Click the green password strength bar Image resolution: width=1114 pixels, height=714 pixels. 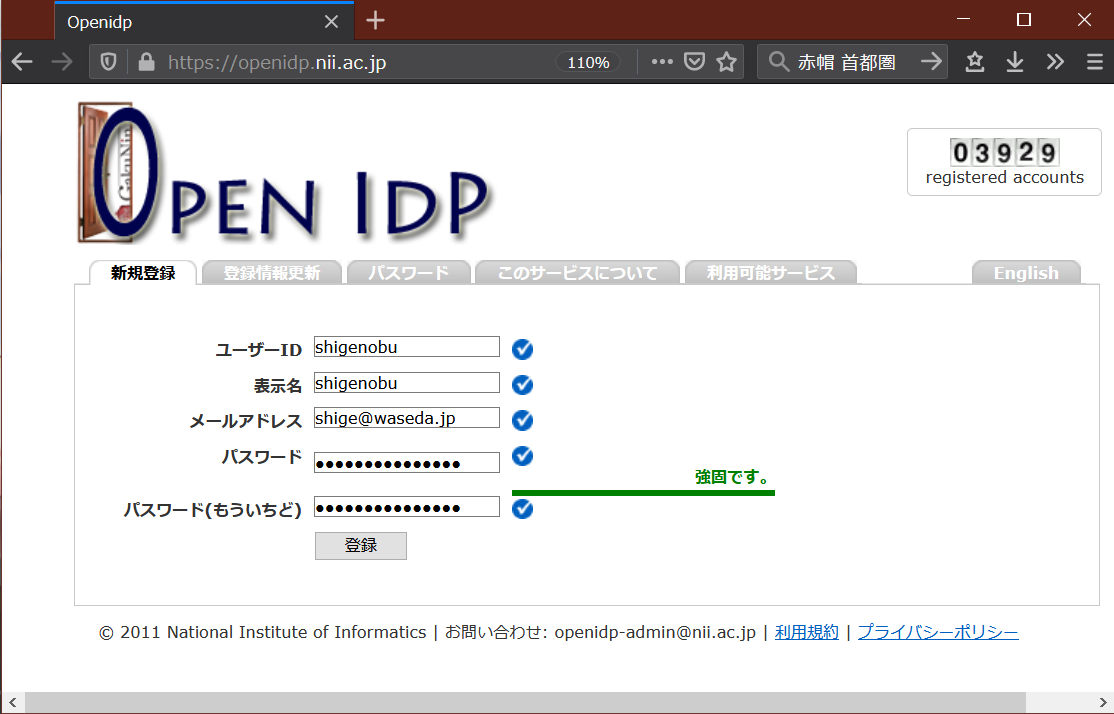coord(643,492)
